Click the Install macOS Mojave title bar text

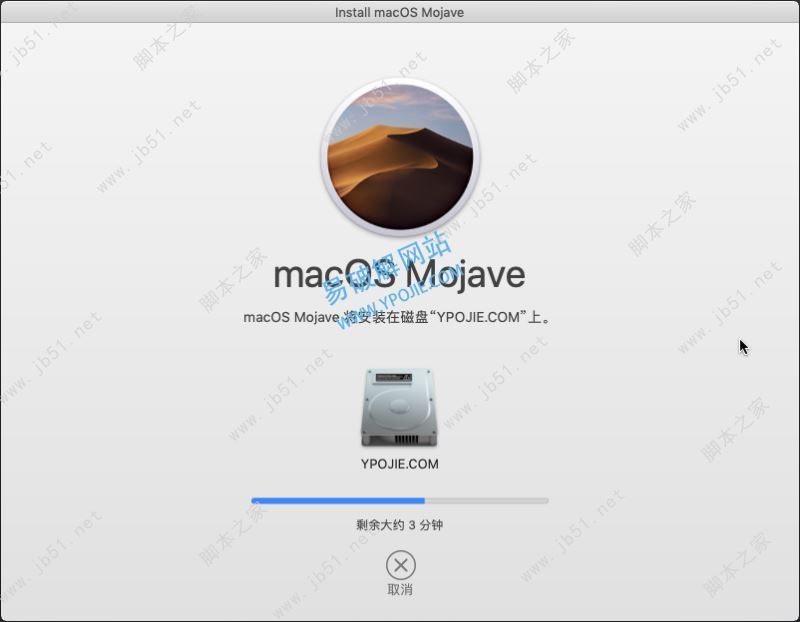(400, 11)
